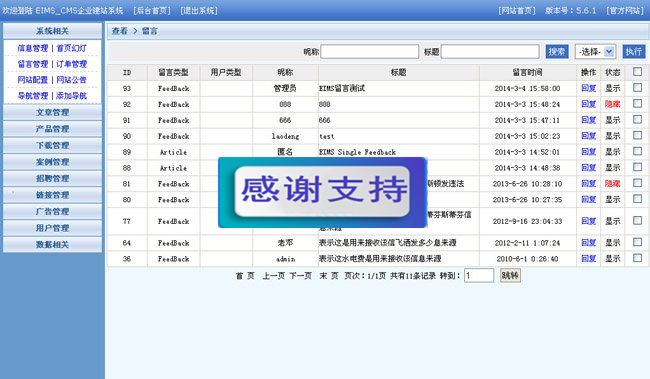The image size is (650, 379).
Task: Expand the 招聘管理 sidebar section
Action: point(52,178)
